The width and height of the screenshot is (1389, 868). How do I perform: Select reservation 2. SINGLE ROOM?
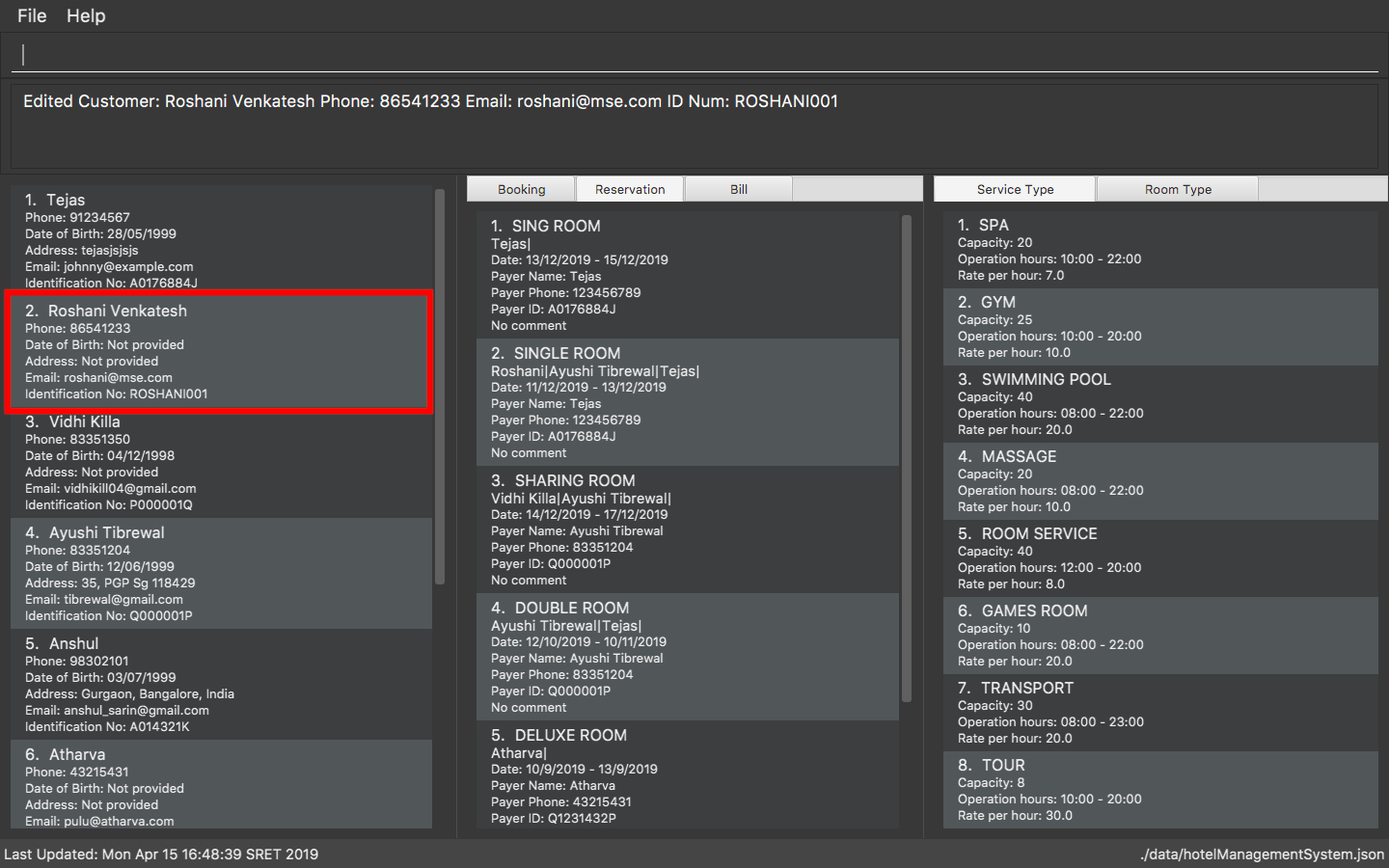[x=688, y=402]
